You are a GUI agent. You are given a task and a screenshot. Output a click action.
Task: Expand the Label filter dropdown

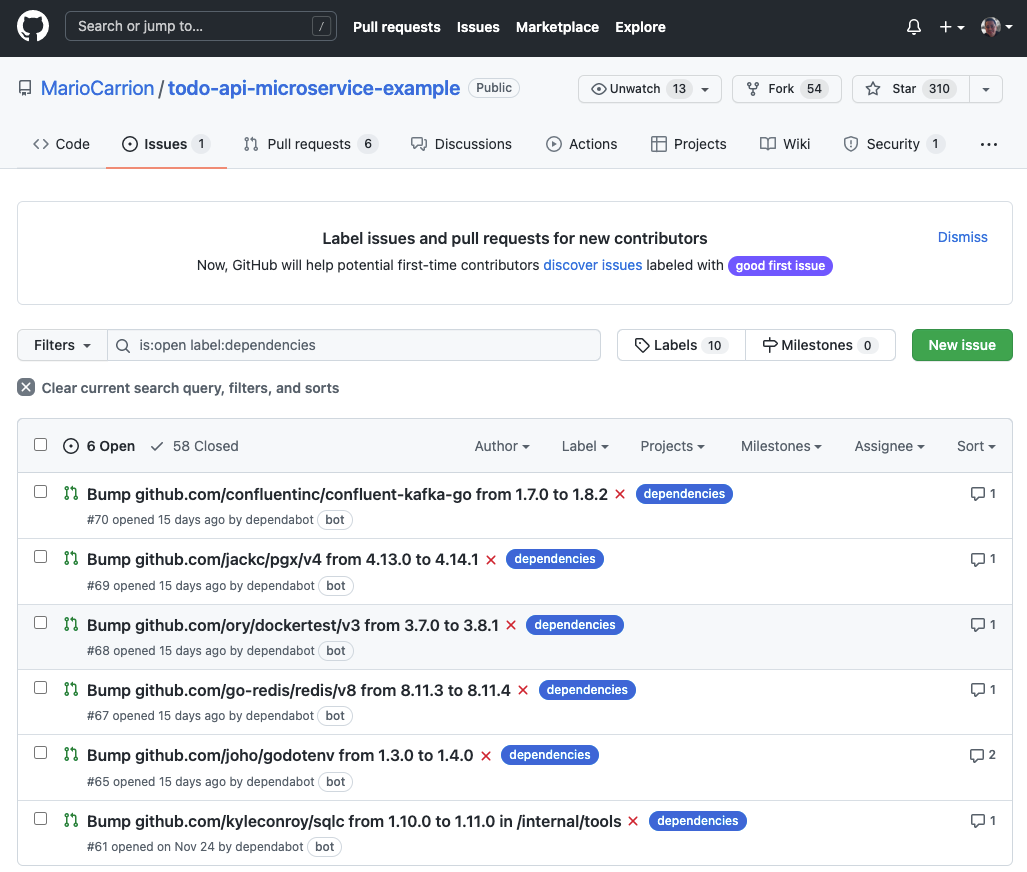585,446
